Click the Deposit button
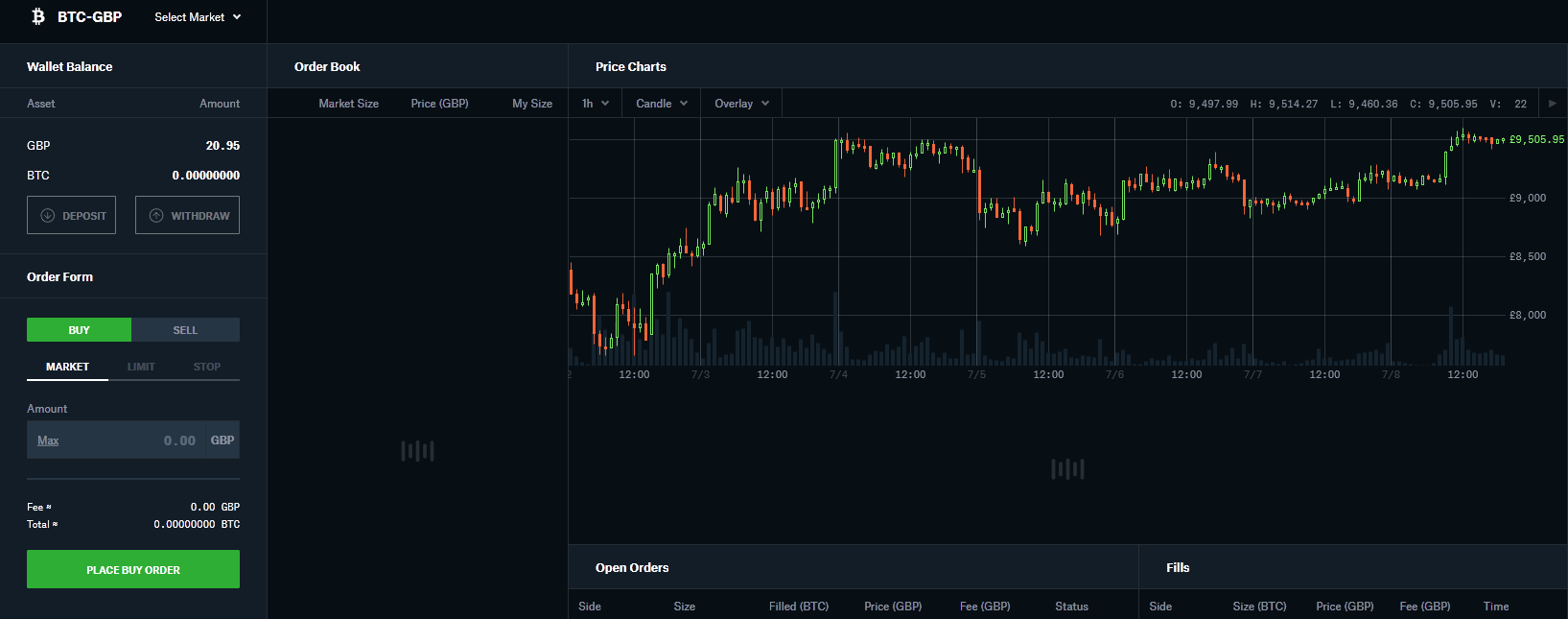Viewport: 1568px width, 619px height. (71, 215)
